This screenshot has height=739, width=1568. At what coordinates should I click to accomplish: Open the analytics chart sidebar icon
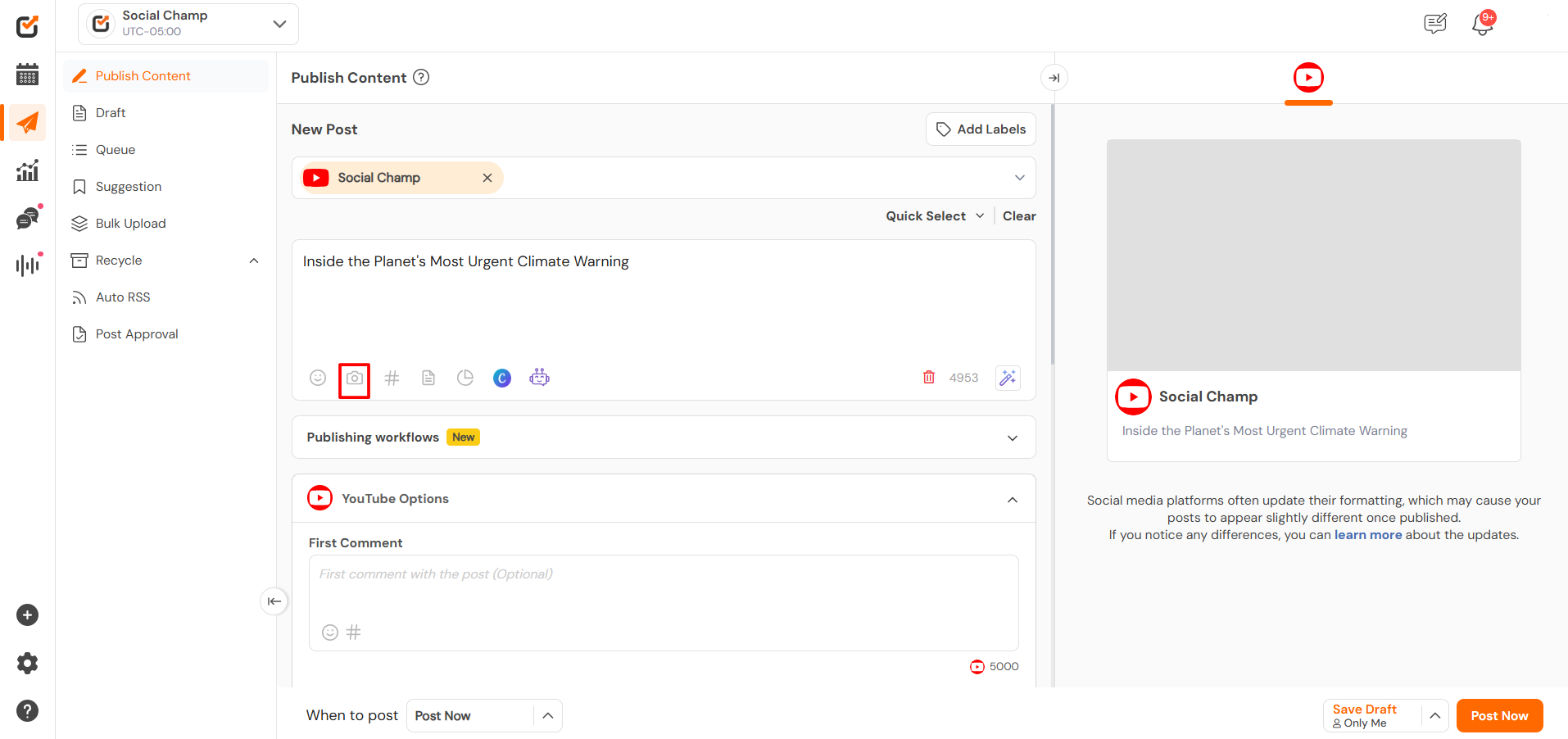point(27,171)
